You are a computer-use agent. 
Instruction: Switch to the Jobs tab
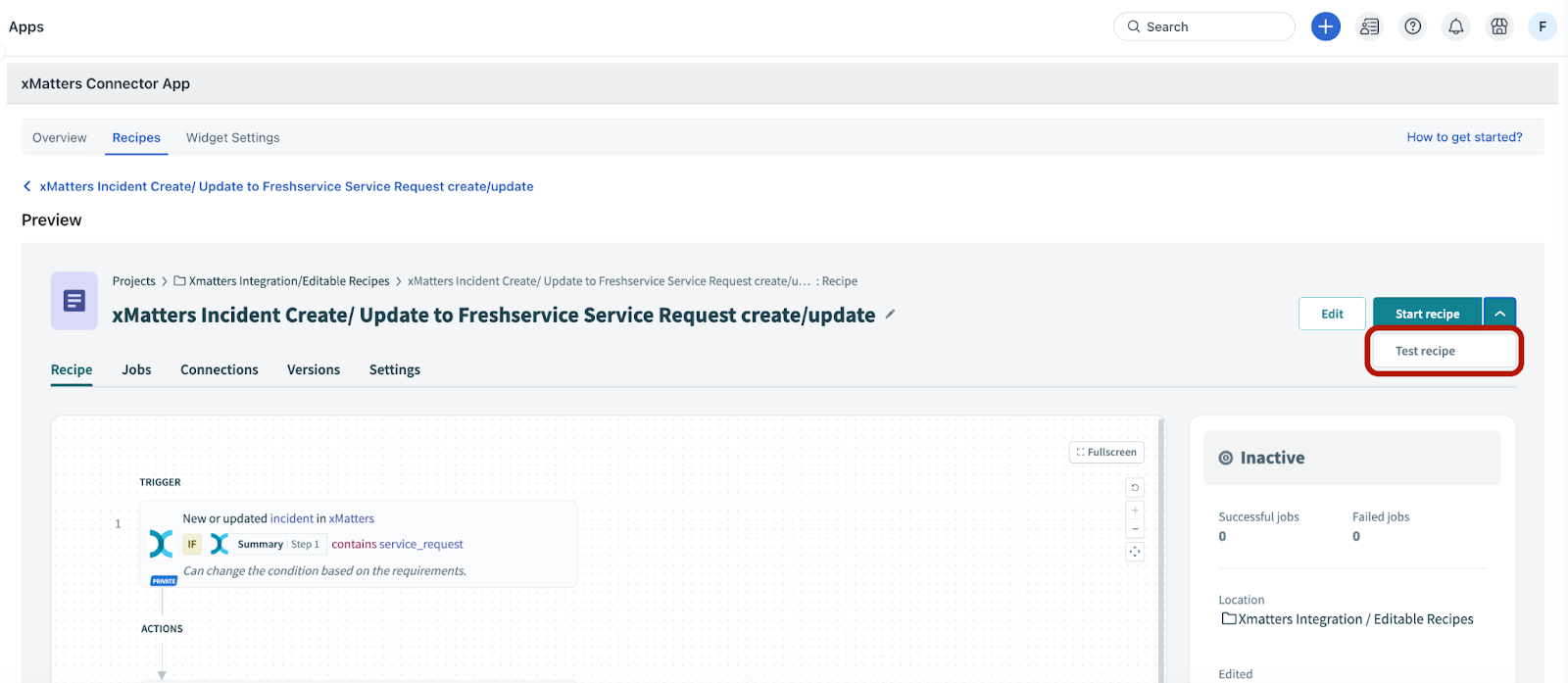136,369
